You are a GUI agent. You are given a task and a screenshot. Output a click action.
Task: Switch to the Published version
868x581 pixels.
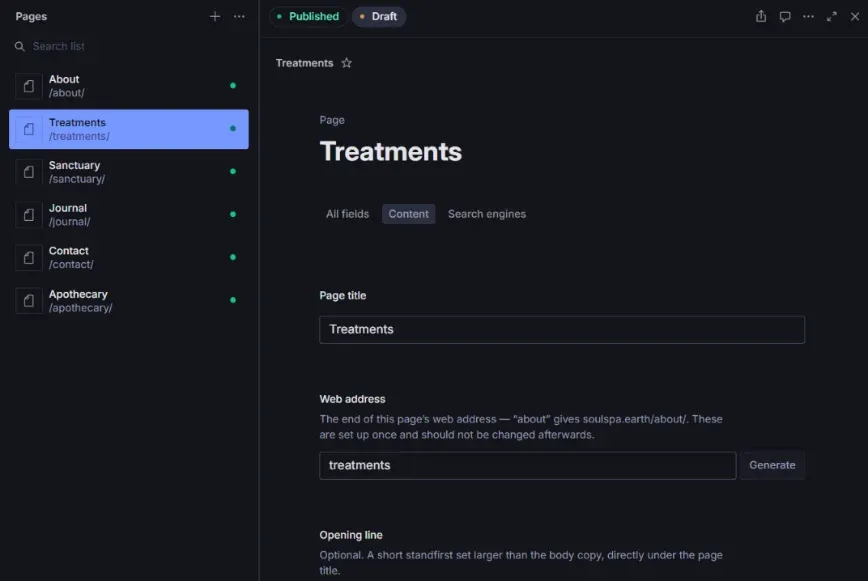[x=308, y=17]
